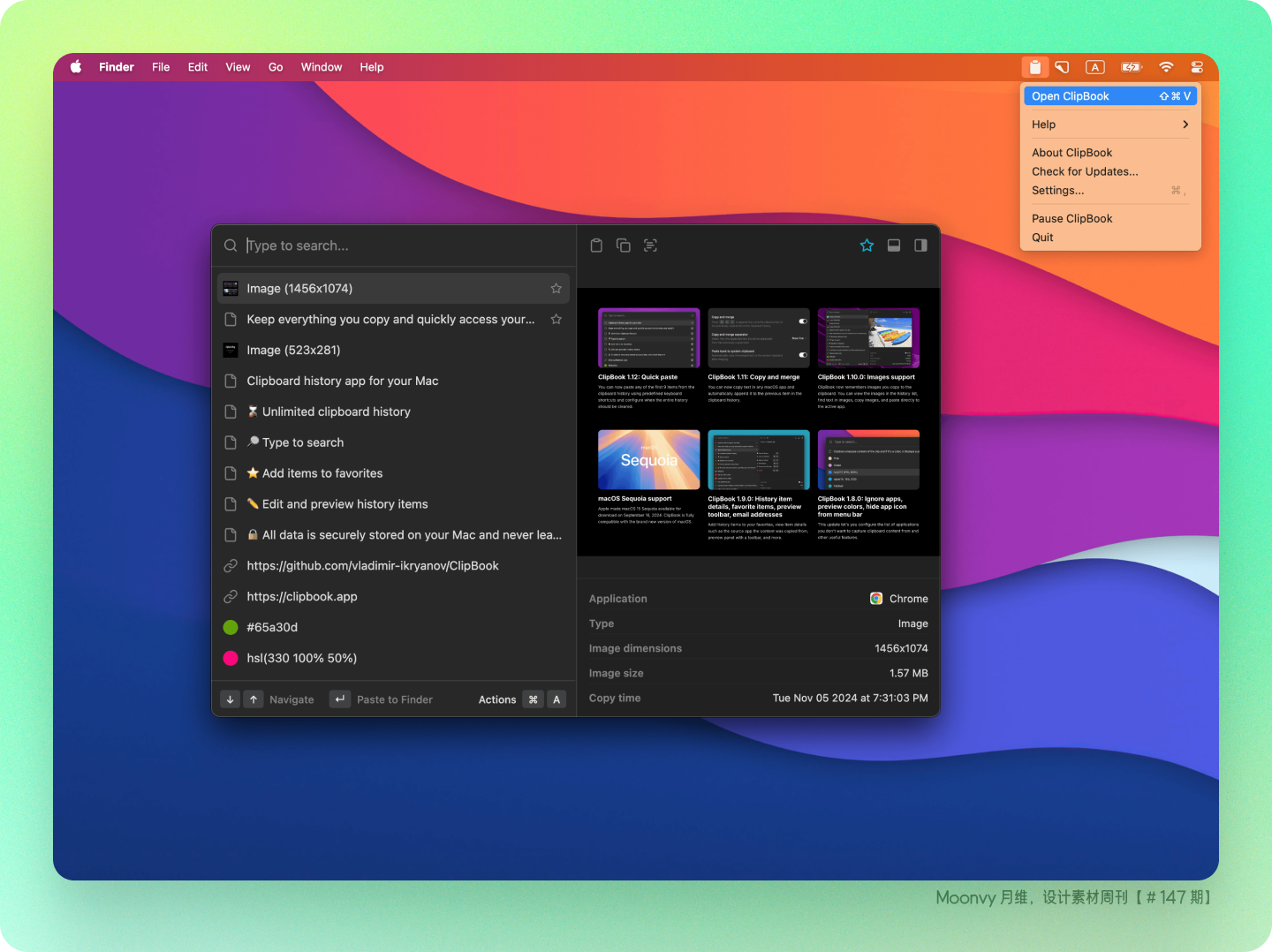Click the image size value 1.57 MB
This screenshot has height=952, width=1272.
click(909, 673)
